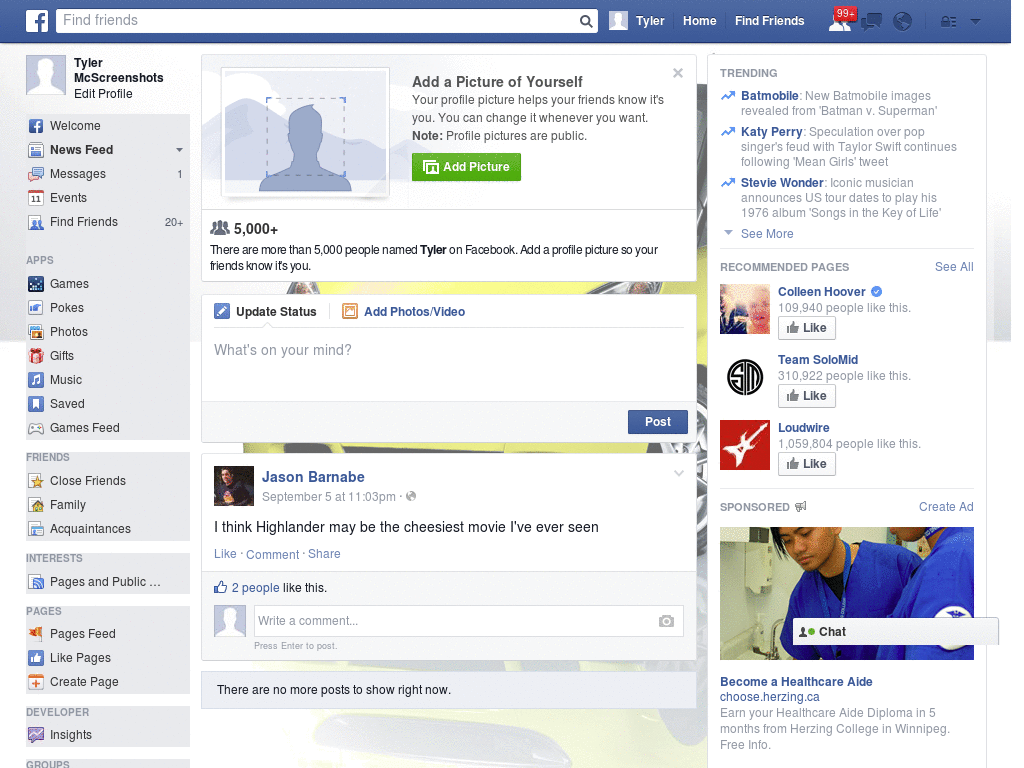1024x768 pixels.
Task: Attach photo using comment camera icon
Action: (x=666, y=621)
